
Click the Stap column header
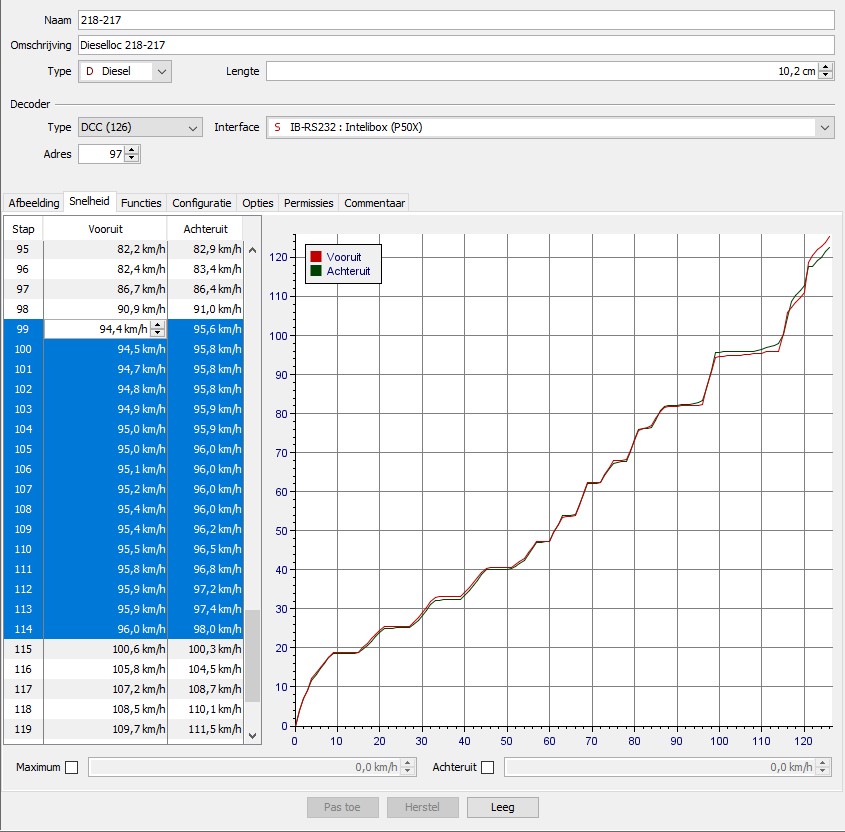[x=23, y=229]
